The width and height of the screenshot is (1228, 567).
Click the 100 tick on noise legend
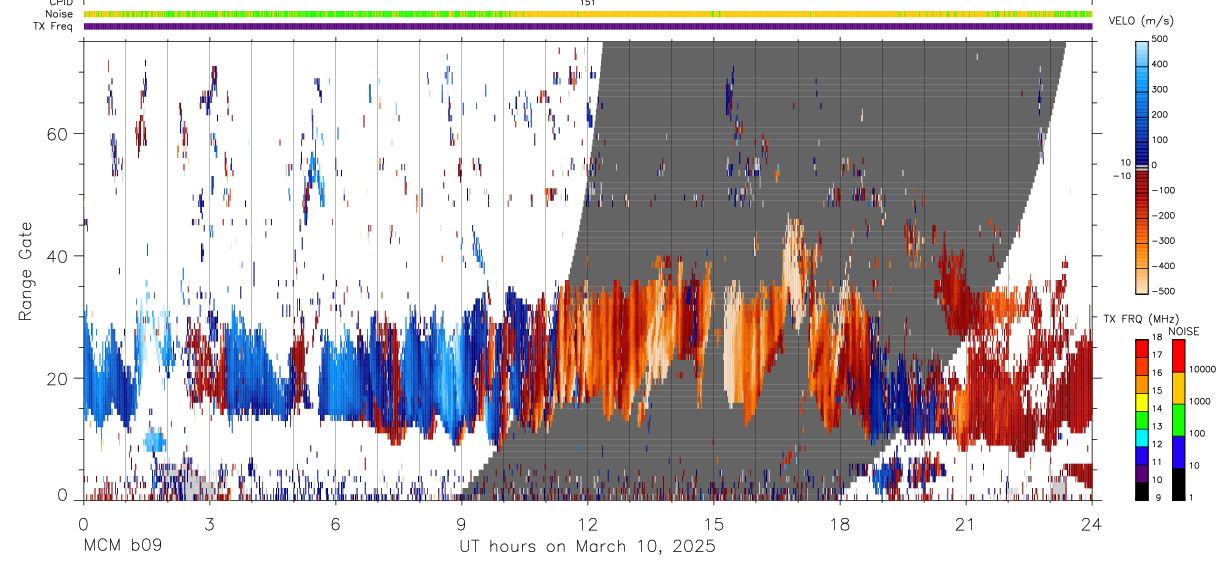point(1197,433)
